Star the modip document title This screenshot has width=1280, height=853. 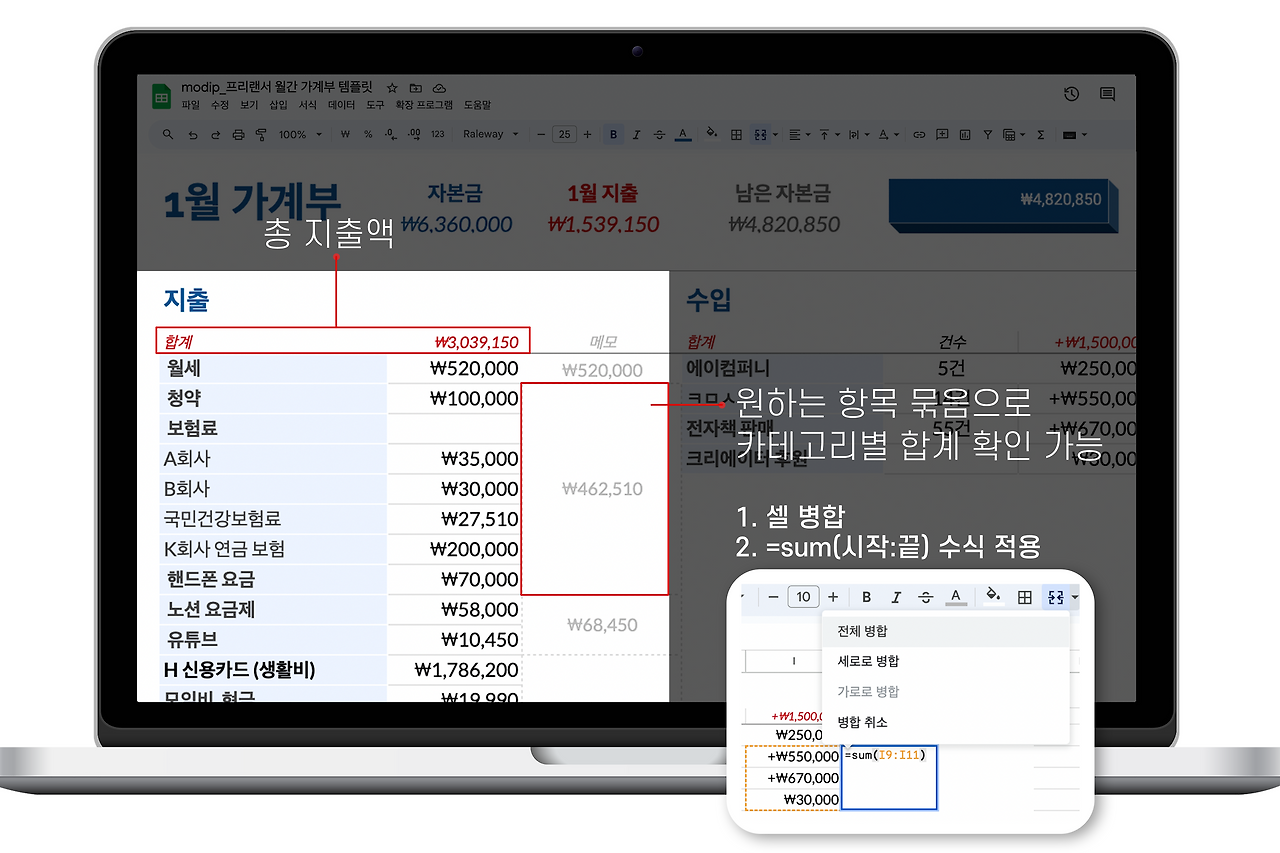(393, 88)
